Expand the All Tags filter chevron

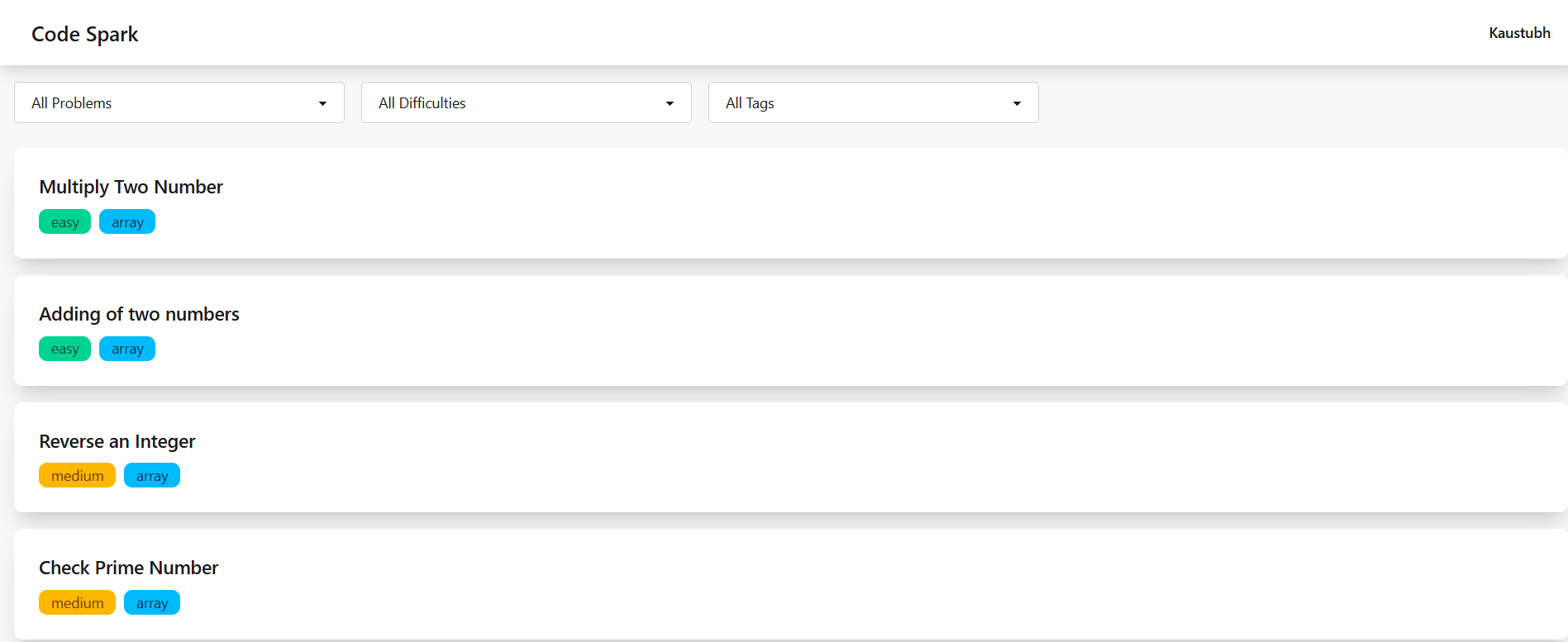1017,102
